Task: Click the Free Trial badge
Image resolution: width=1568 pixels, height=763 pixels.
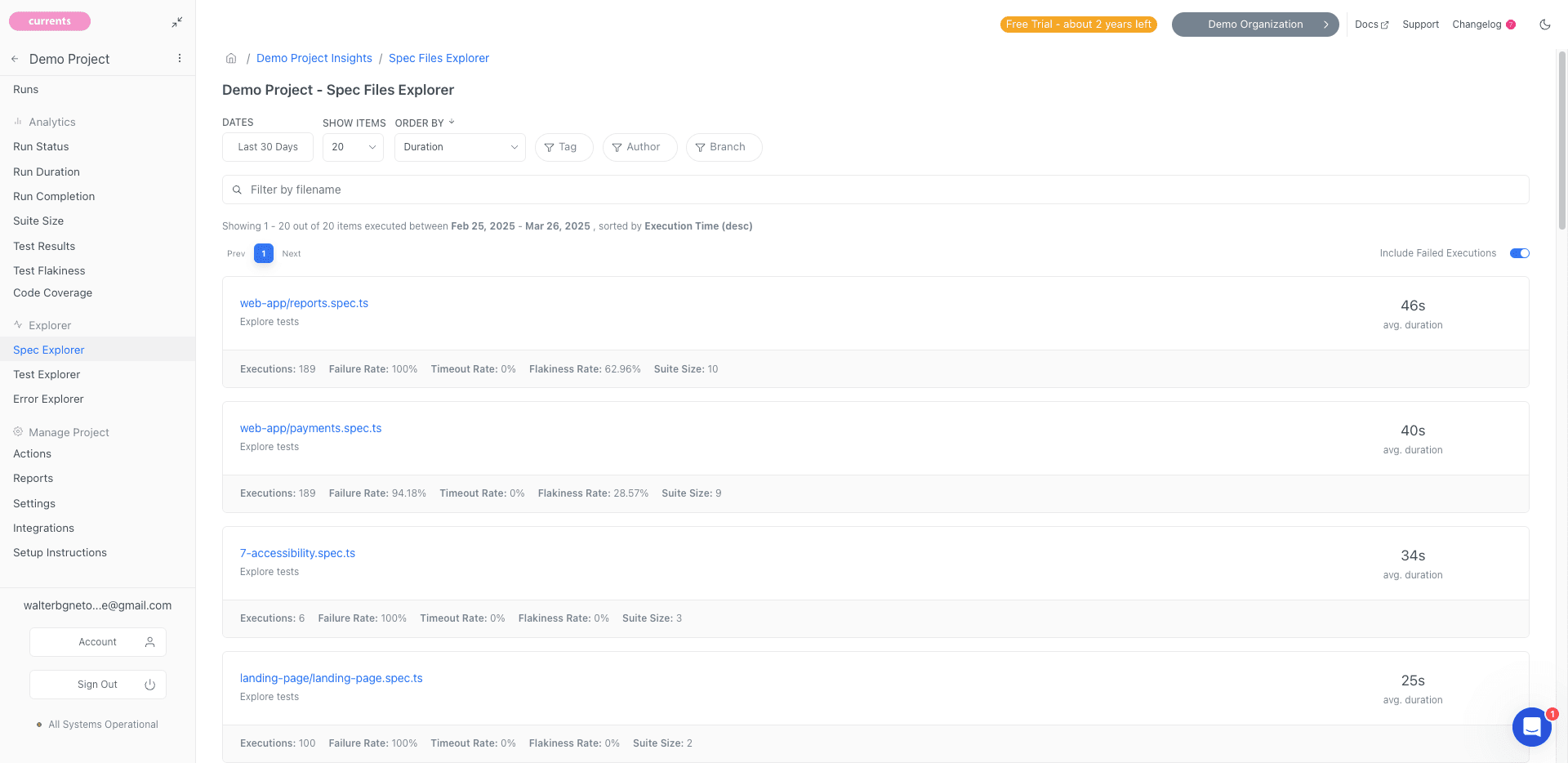Action: point(1079,25)
